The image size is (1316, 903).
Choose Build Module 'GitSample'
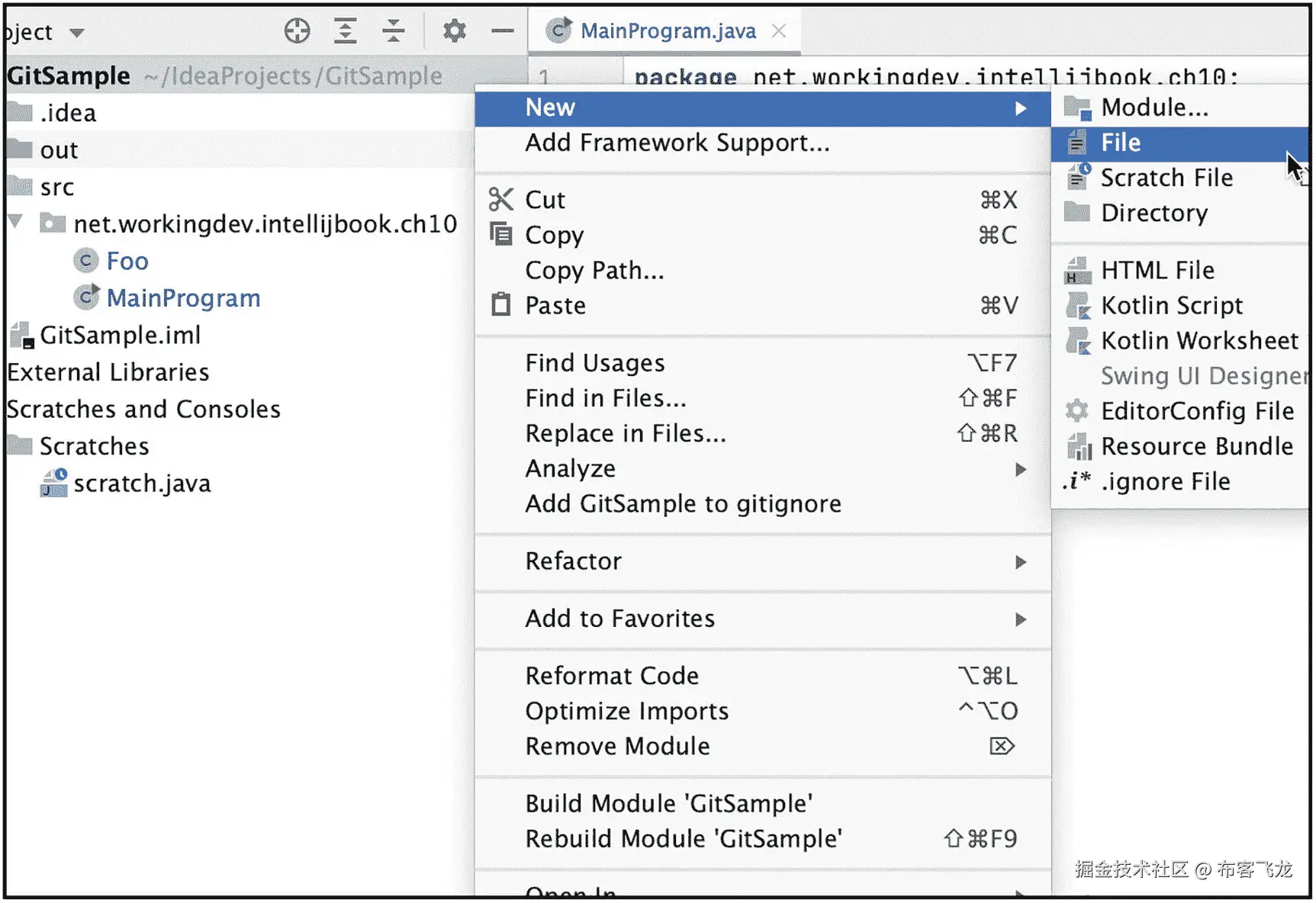[x=762, y=803]
